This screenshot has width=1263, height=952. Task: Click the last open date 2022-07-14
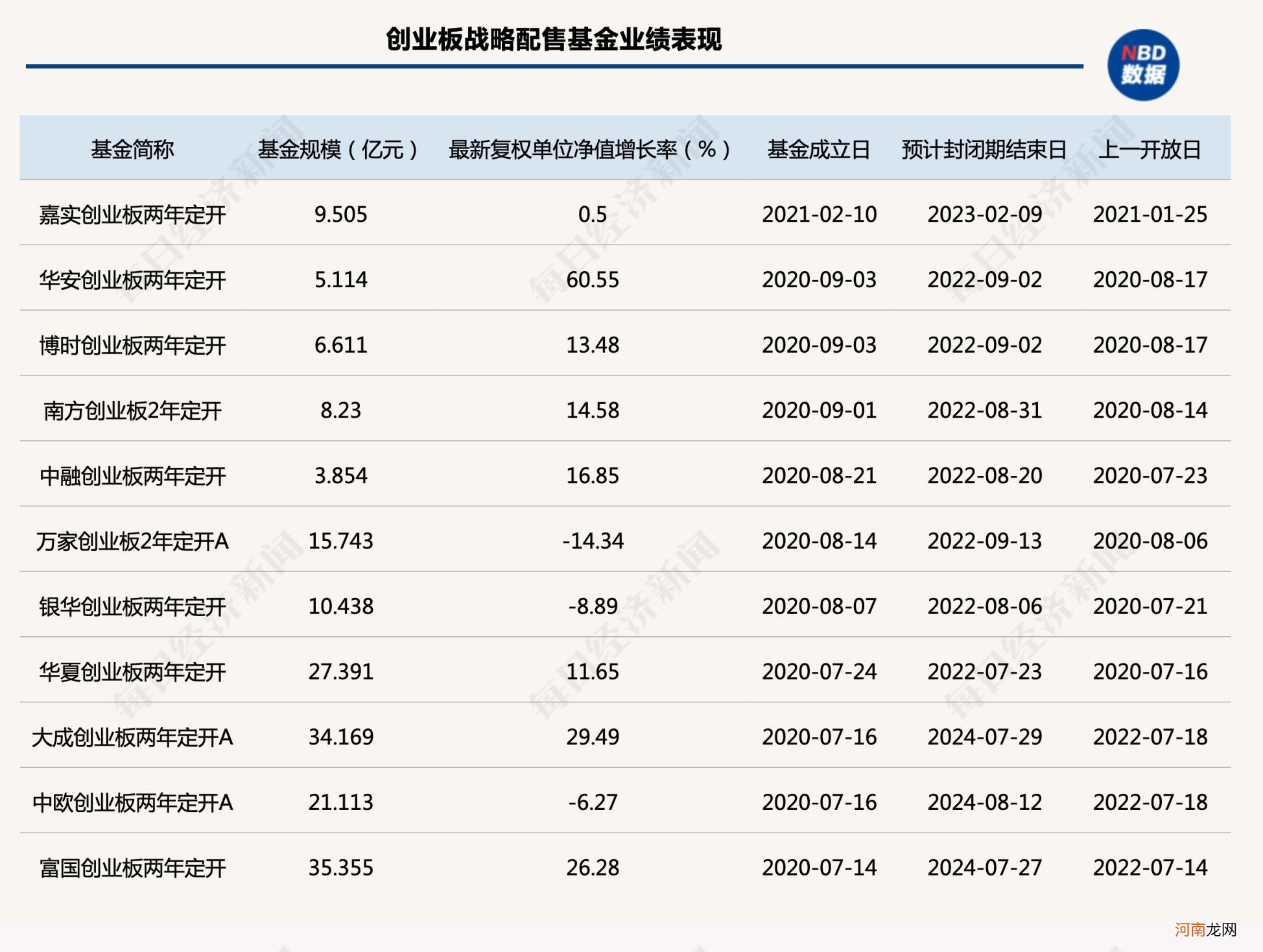[1150, 868]
